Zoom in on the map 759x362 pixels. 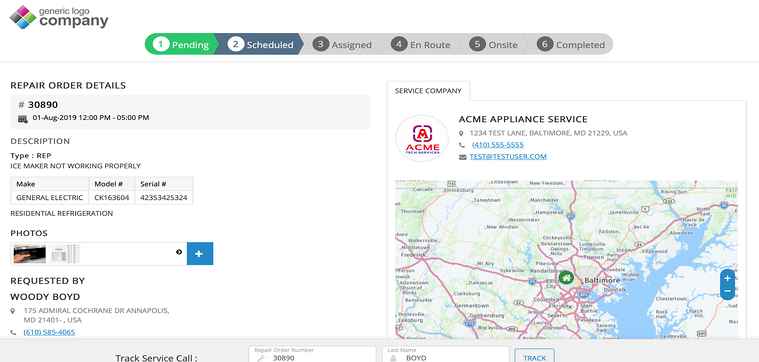(x=727, y=278)
